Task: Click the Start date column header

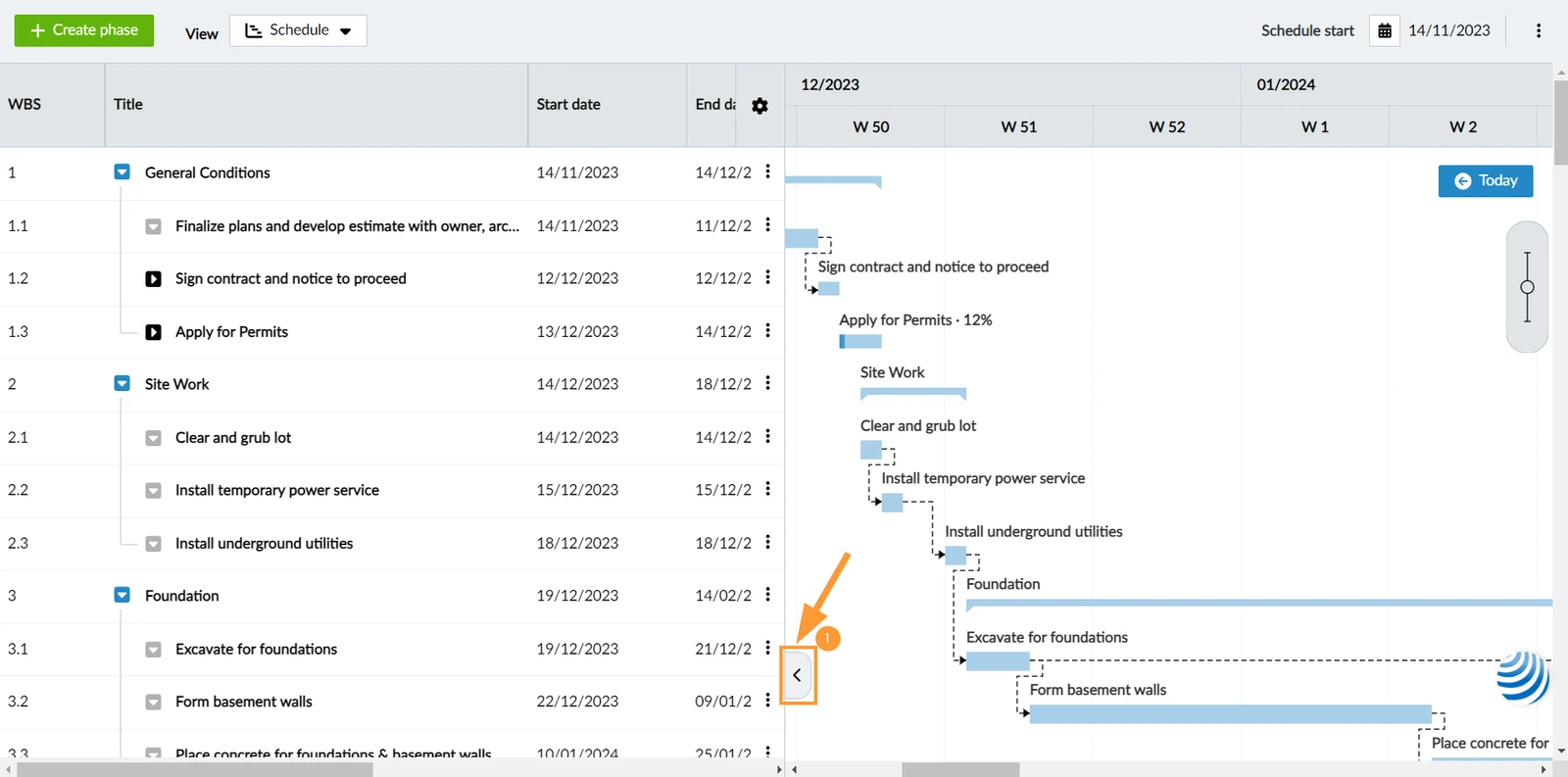Action: [x=568, y=105]
